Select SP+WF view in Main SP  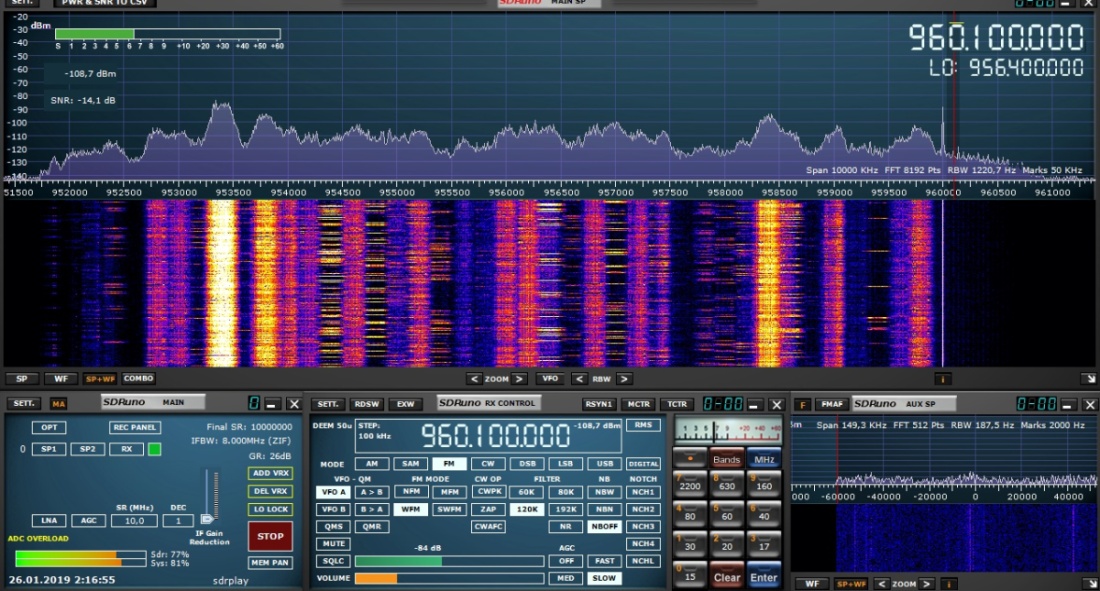(100, 379)
